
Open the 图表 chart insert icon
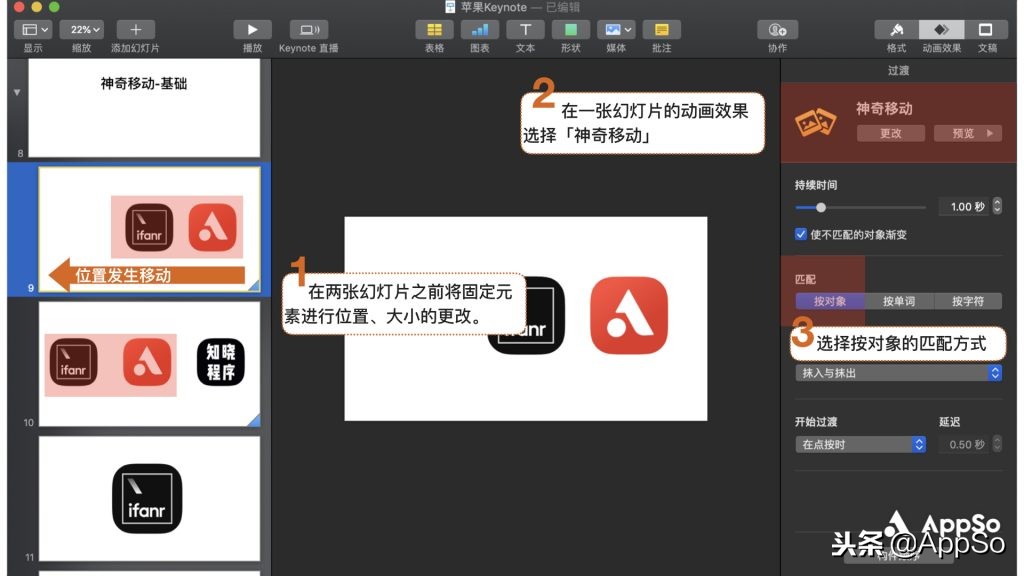coord(479,29)
